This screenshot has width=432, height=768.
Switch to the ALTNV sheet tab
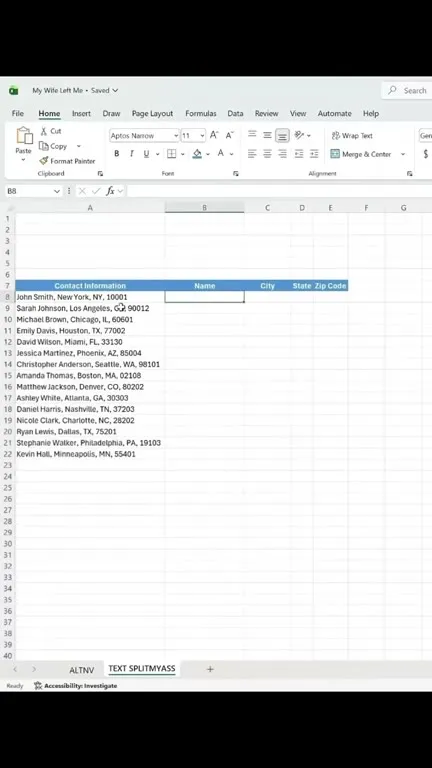point(81,670)
